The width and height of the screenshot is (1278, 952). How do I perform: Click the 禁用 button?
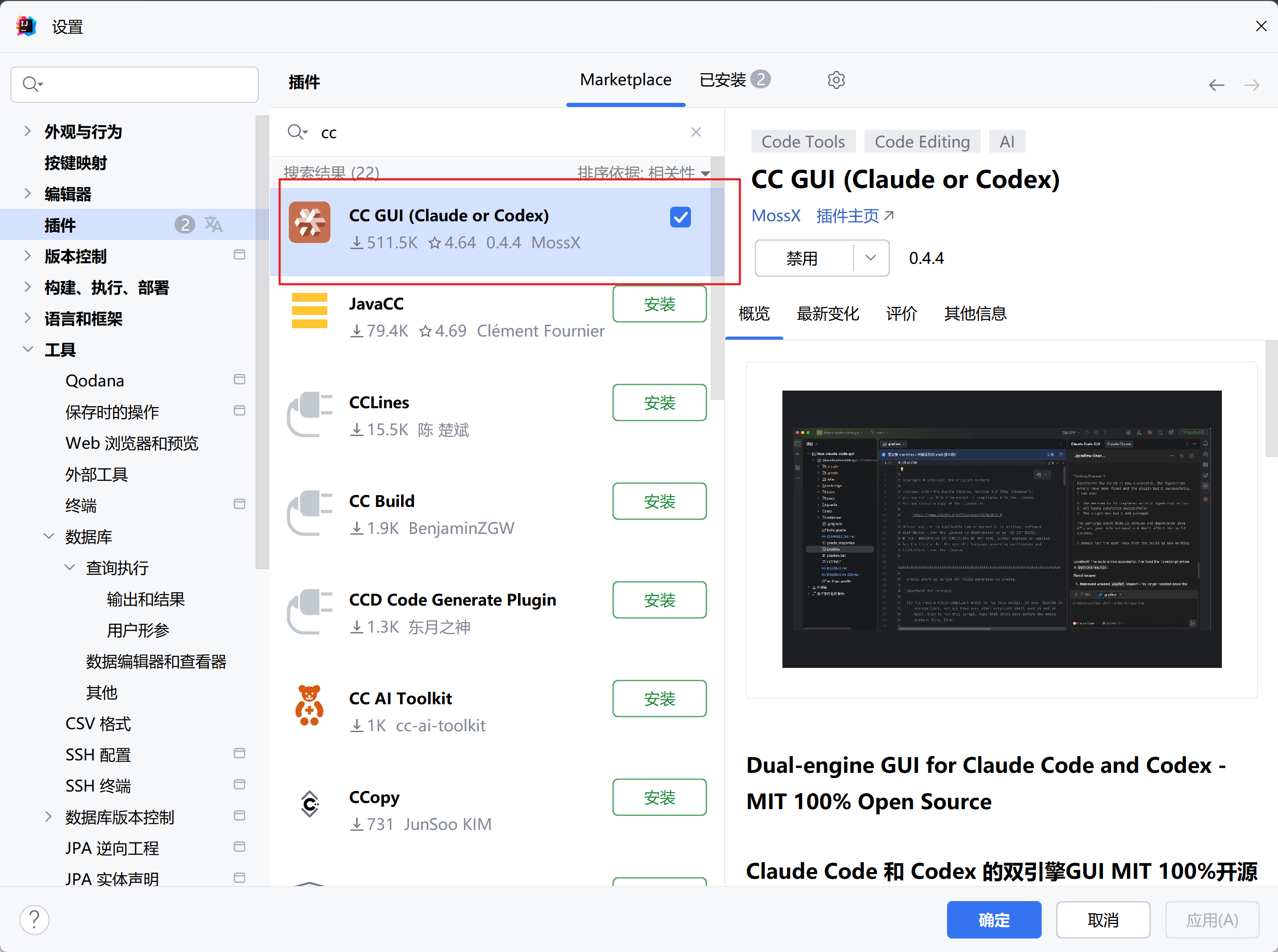[x=804, y=258]
